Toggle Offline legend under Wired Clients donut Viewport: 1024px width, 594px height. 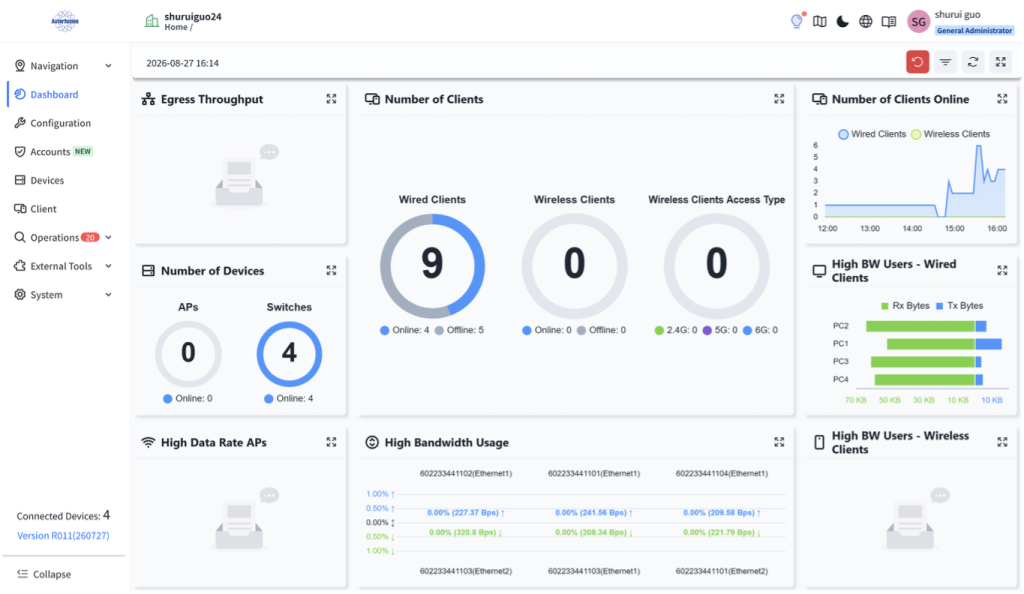[x=459, y=330]
